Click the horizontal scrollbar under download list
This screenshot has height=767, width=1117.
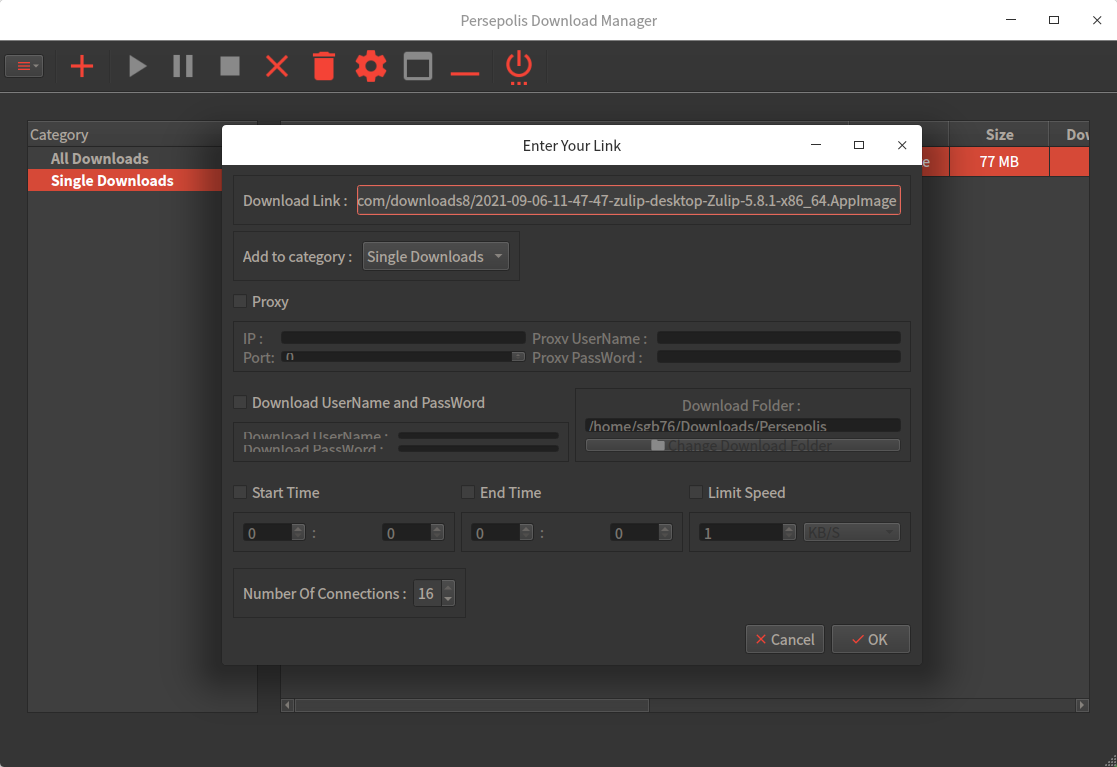[470, 705]
